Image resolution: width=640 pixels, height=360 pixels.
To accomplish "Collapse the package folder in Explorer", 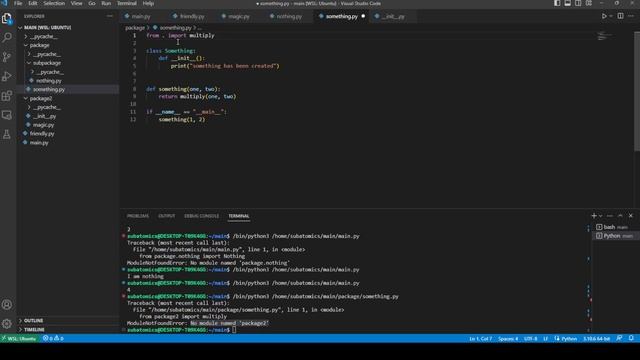I will pyautogui.click(x=39, y=45).
